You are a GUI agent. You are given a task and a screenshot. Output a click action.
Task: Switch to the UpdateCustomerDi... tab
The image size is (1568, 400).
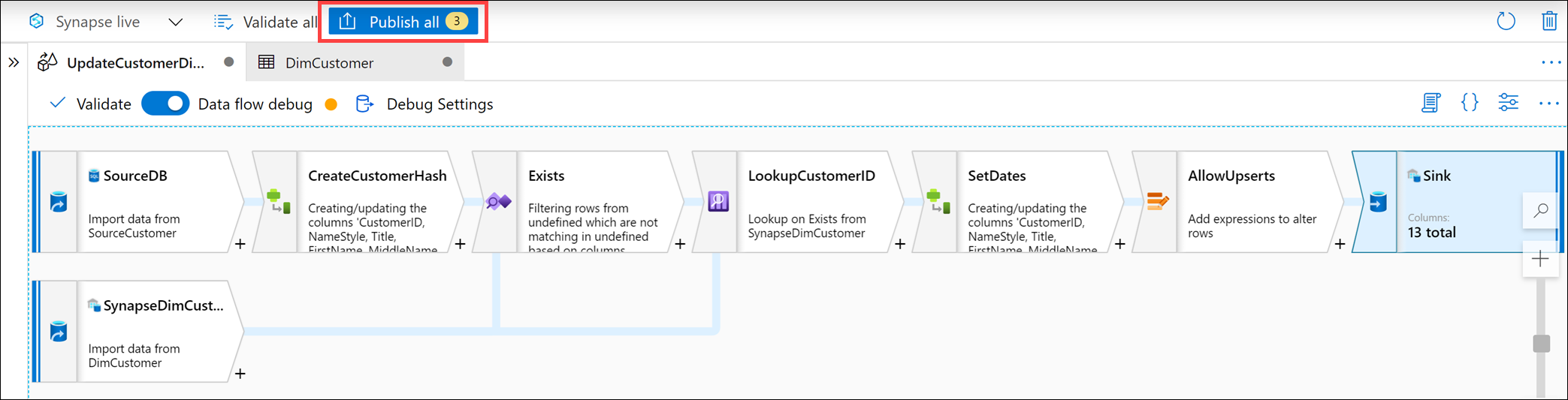coord(135,62)
